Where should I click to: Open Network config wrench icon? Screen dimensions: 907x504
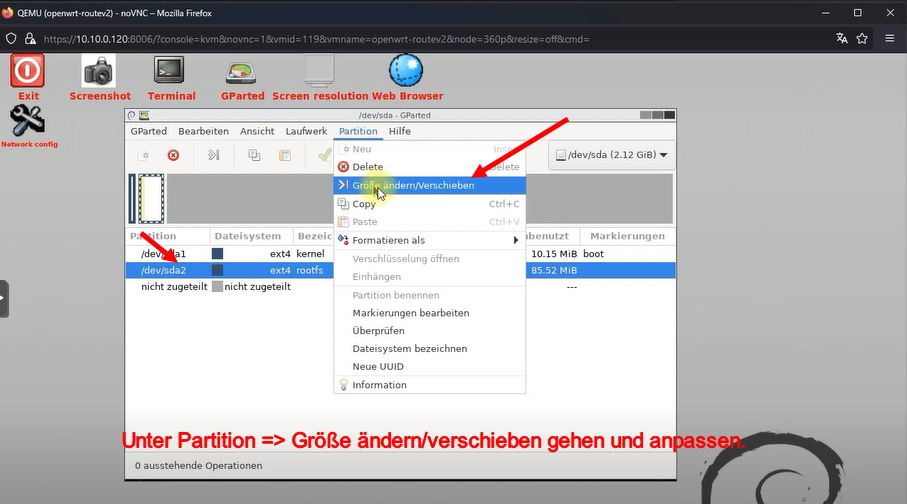click(27, 122)
